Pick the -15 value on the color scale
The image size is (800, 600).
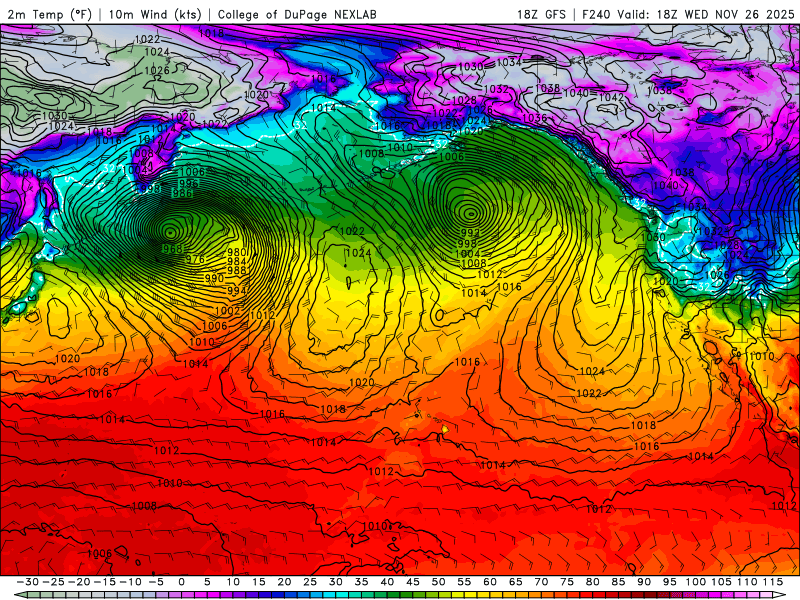coord(105,582)
